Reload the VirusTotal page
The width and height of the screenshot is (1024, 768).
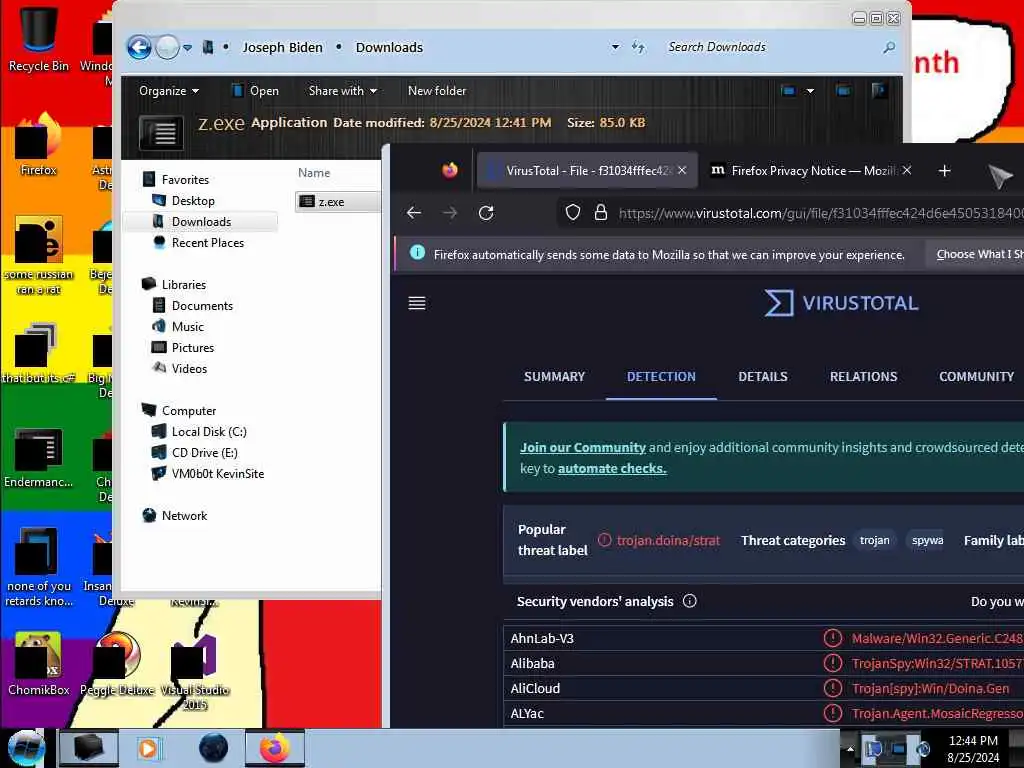(x=486, y=213)
